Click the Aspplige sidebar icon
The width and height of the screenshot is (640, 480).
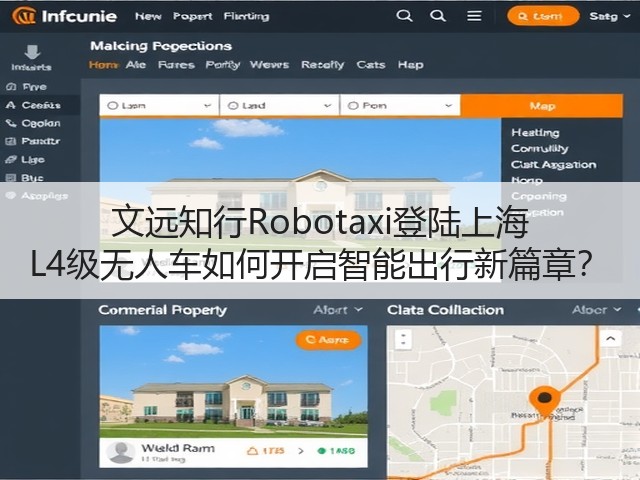11,196
